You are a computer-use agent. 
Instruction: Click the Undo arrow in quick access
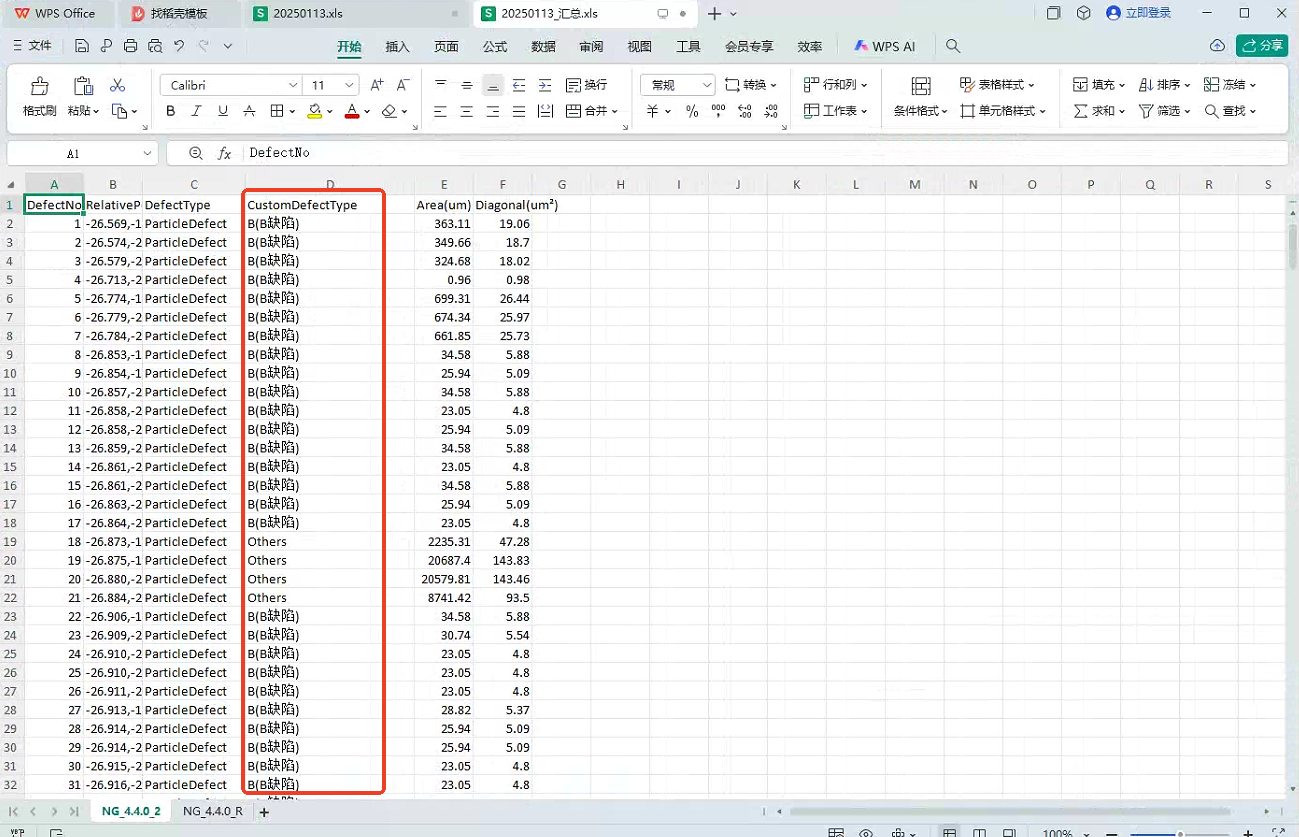[179, 46]
